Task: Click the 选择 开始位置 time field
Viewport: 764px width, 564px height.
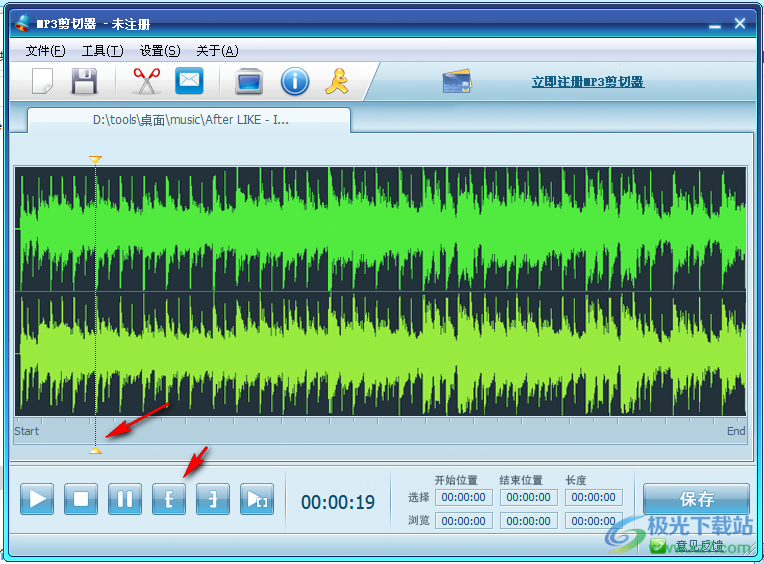Action: tap(463, 497)
